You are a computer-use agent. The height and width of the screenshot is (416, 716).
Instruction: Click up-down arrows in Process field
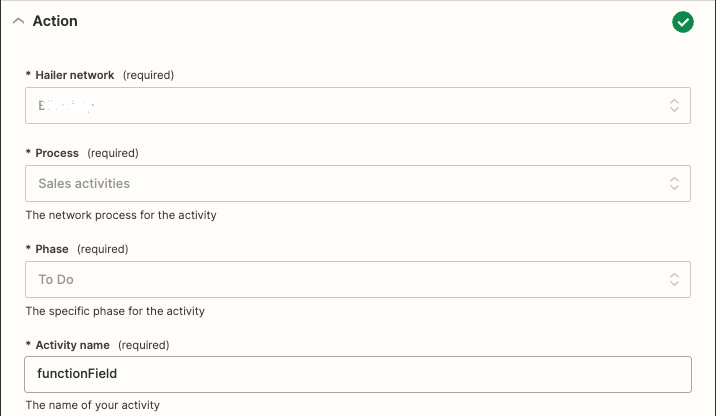(x=674, y=184)
